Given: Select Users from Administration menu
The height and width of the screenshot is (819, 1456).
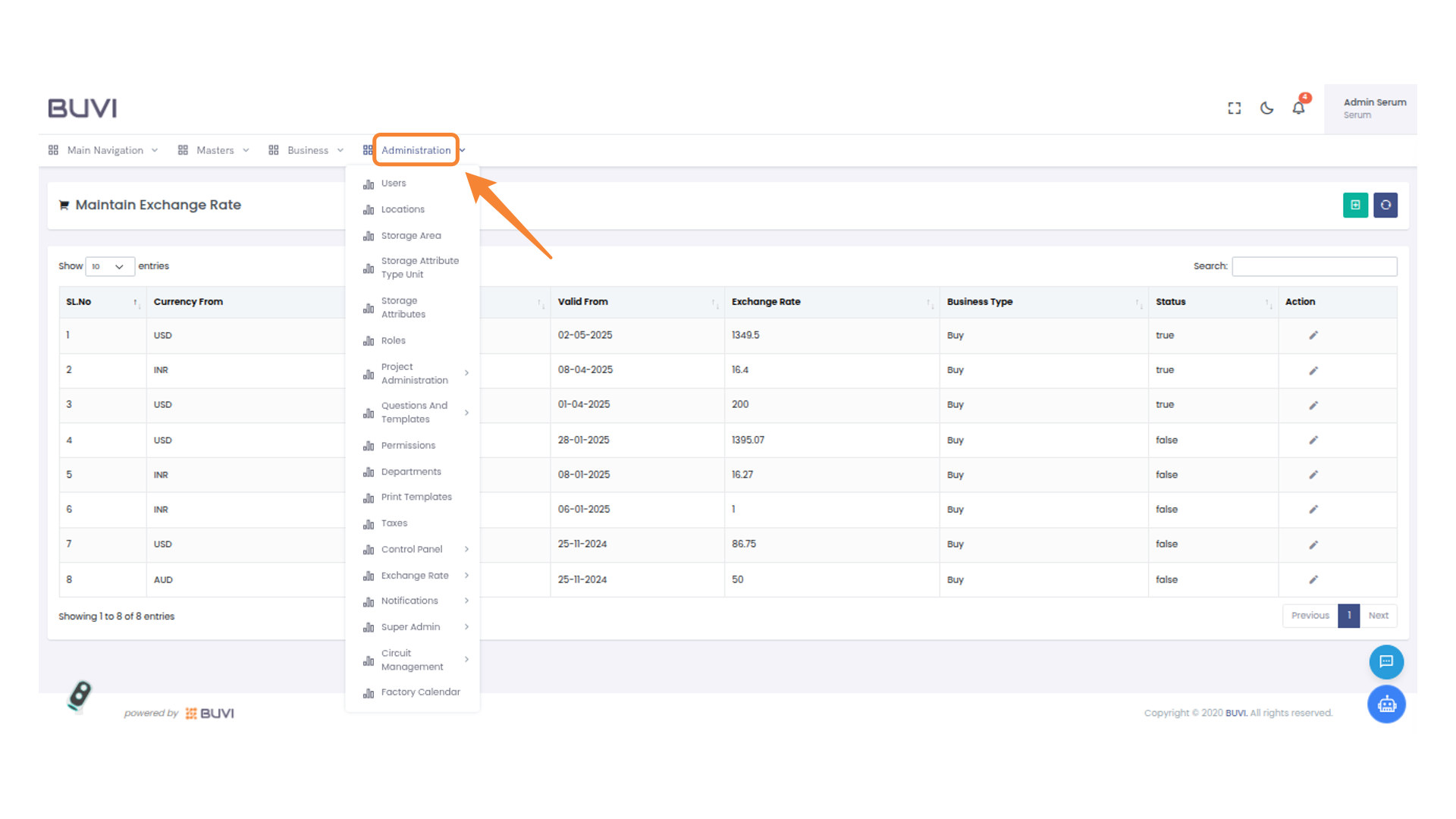Looking at the screenshot, I should (394, 184).
